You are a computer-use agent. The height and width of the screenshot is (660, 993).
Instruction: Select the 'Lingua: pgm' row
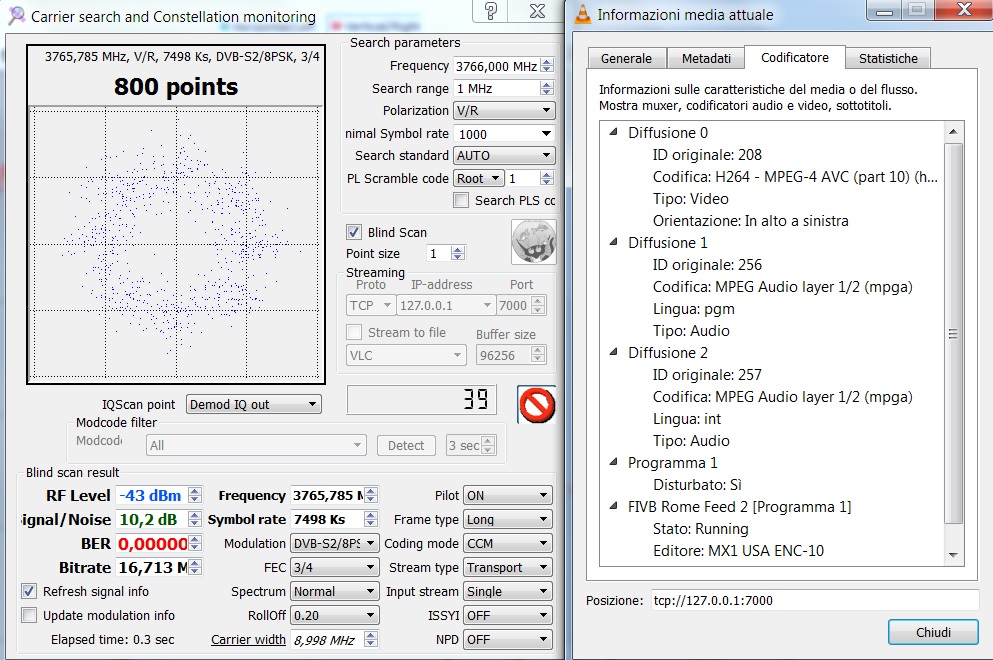pyautogui.click(x=693, y=309)
